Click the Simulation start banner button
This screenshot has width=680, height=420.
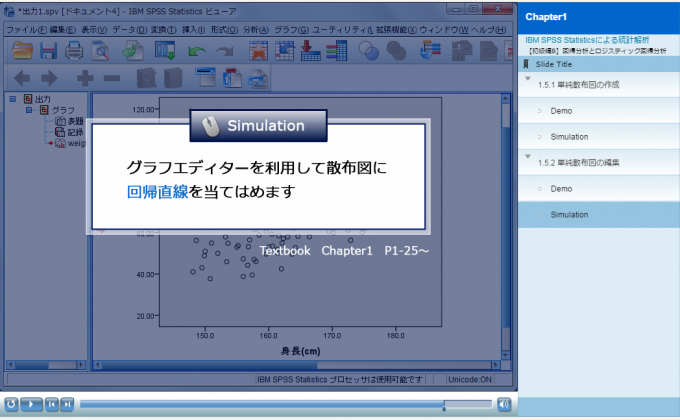[258, 126]
